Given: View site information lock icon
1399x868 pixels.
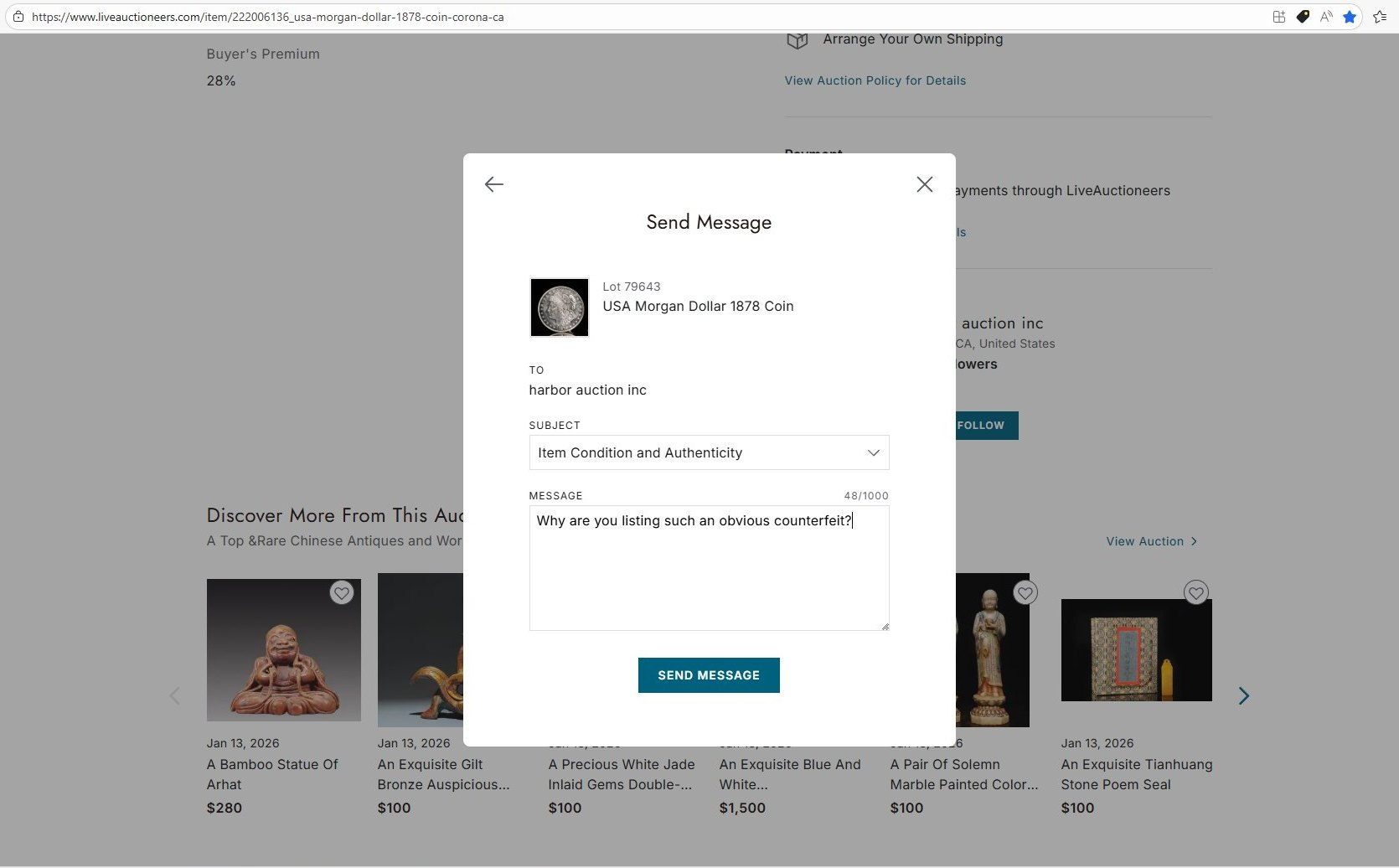Looking at the screenshot, I should tap(18, 17).
